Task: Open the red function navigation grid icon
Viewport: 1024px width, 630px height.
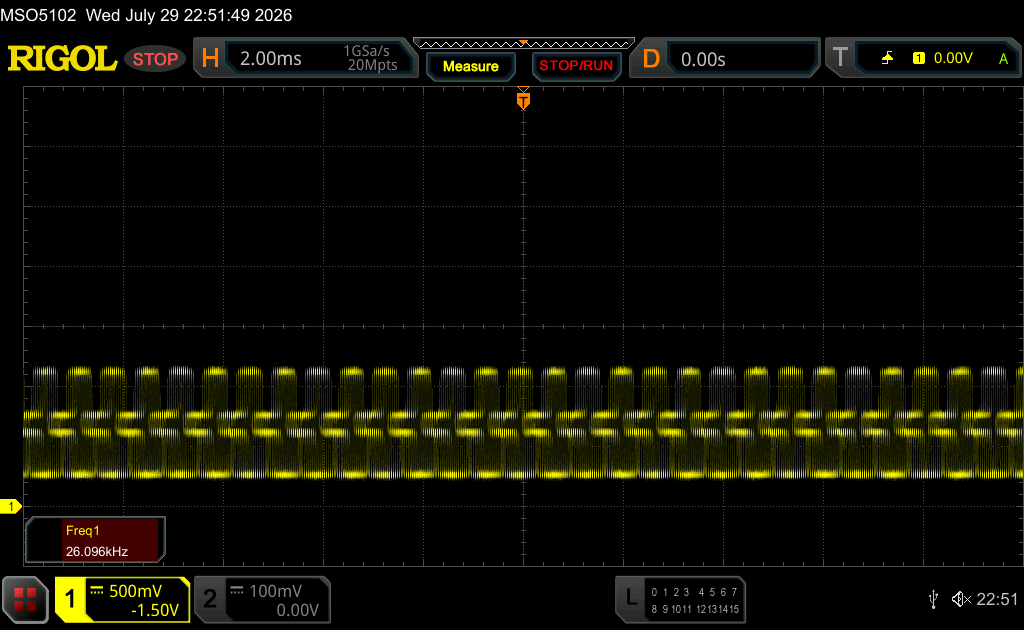Action: [25, 599]
